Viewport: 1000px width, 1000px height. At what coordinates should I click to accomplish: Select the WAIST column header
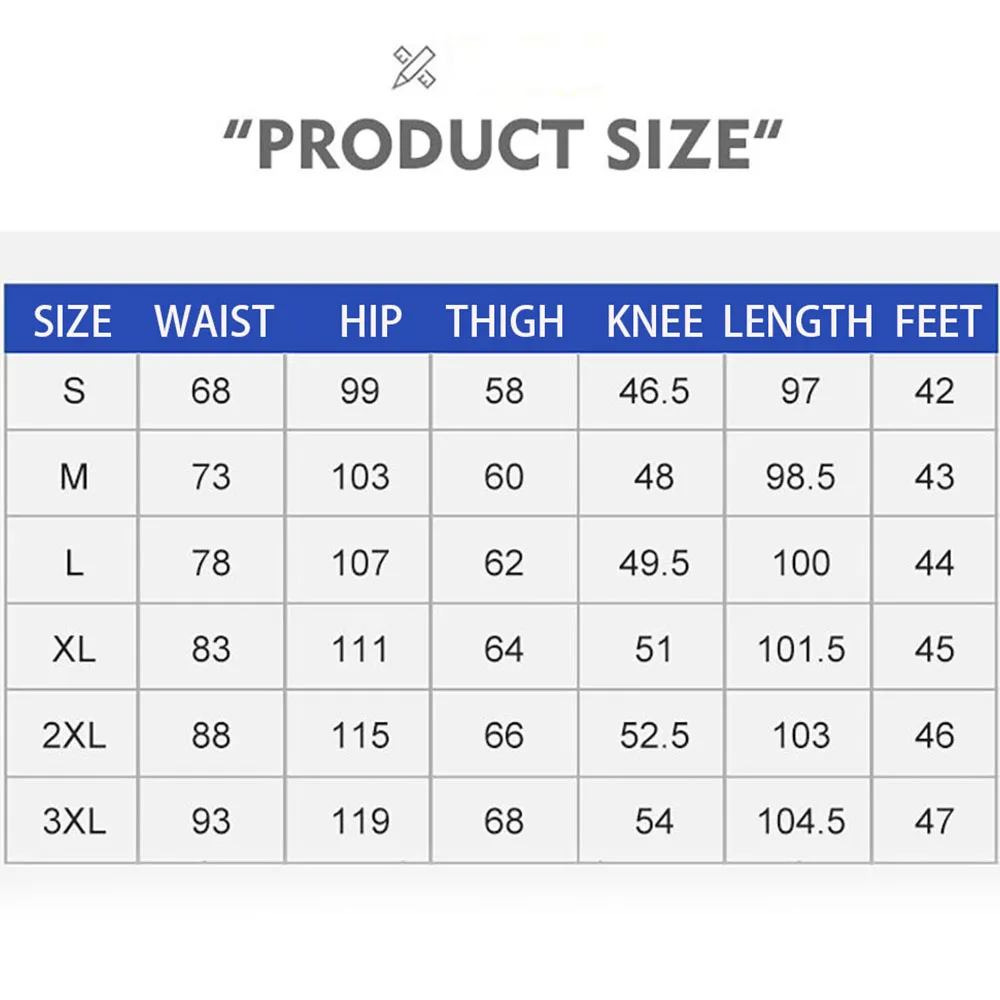click(214, 322)
